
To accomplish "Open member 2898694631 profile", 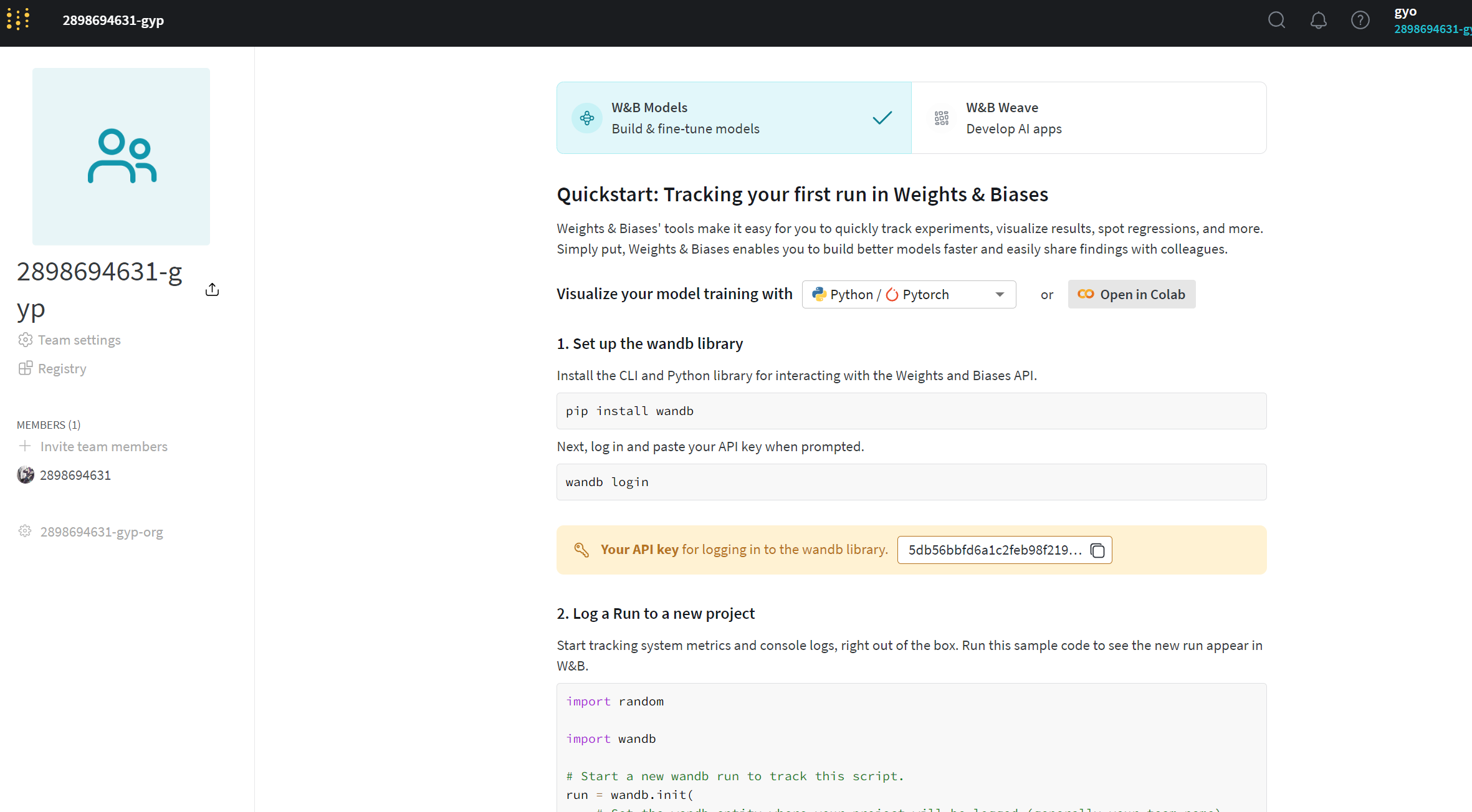I will coord(75,475).
